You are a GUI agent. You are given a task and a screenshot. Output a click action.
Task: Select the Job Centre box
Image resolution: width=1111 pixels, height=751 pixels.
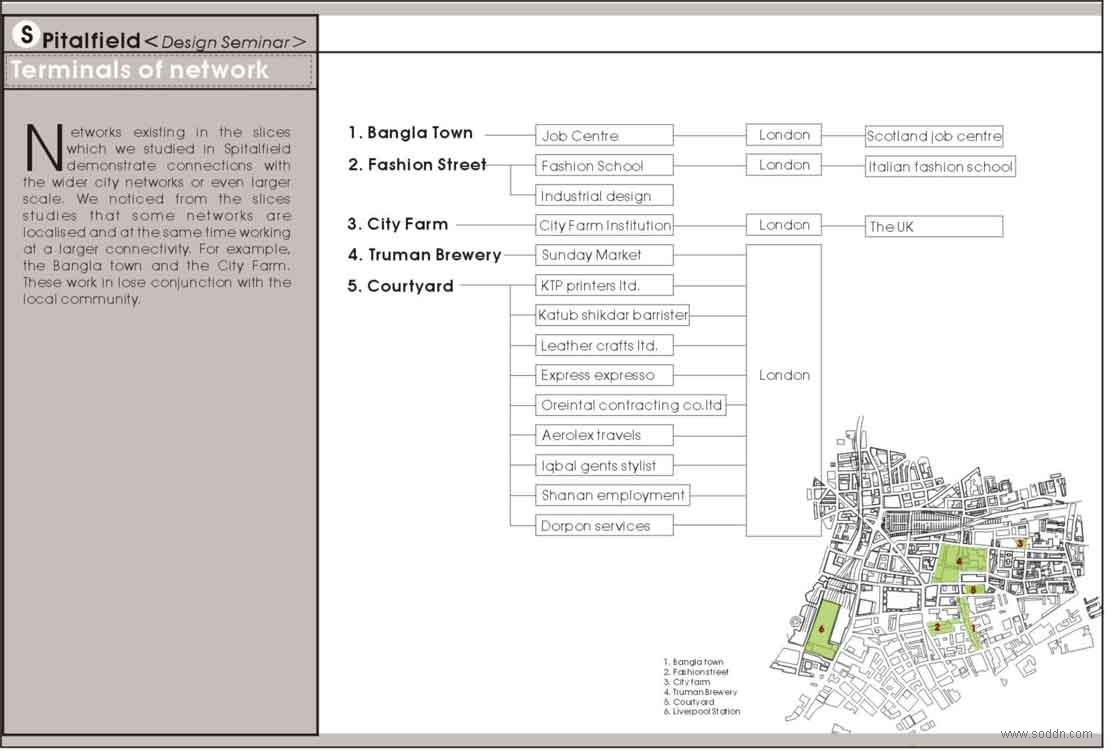[x=604, y=135]
